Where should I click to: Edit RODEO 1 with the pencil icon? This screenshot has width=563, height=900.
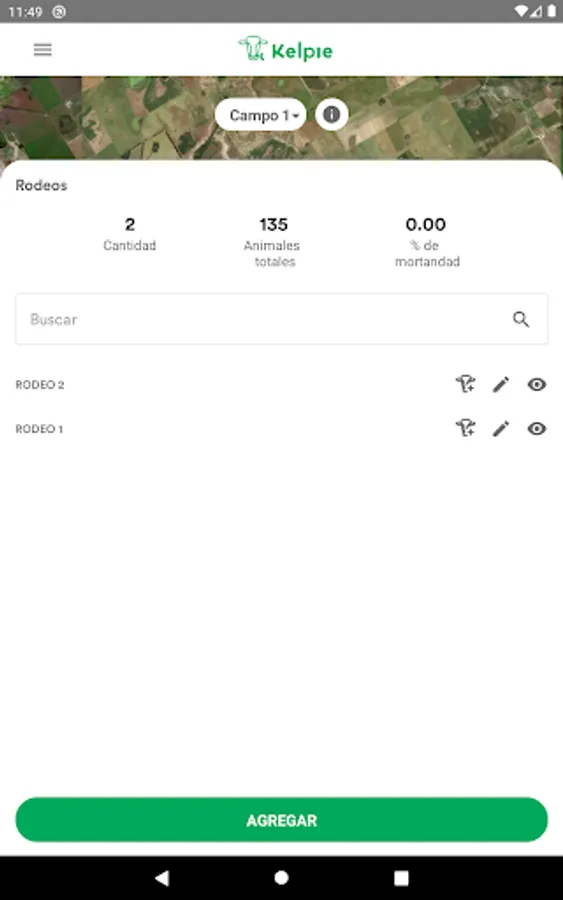500,429
